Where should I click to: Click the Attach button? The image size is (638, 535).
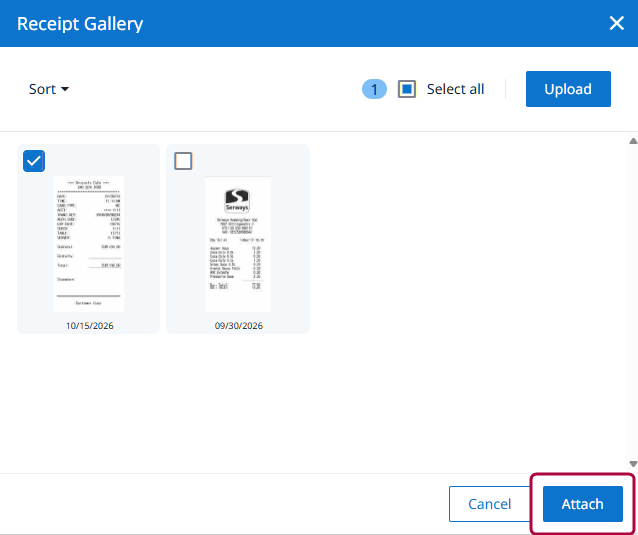tap(583, 504)
